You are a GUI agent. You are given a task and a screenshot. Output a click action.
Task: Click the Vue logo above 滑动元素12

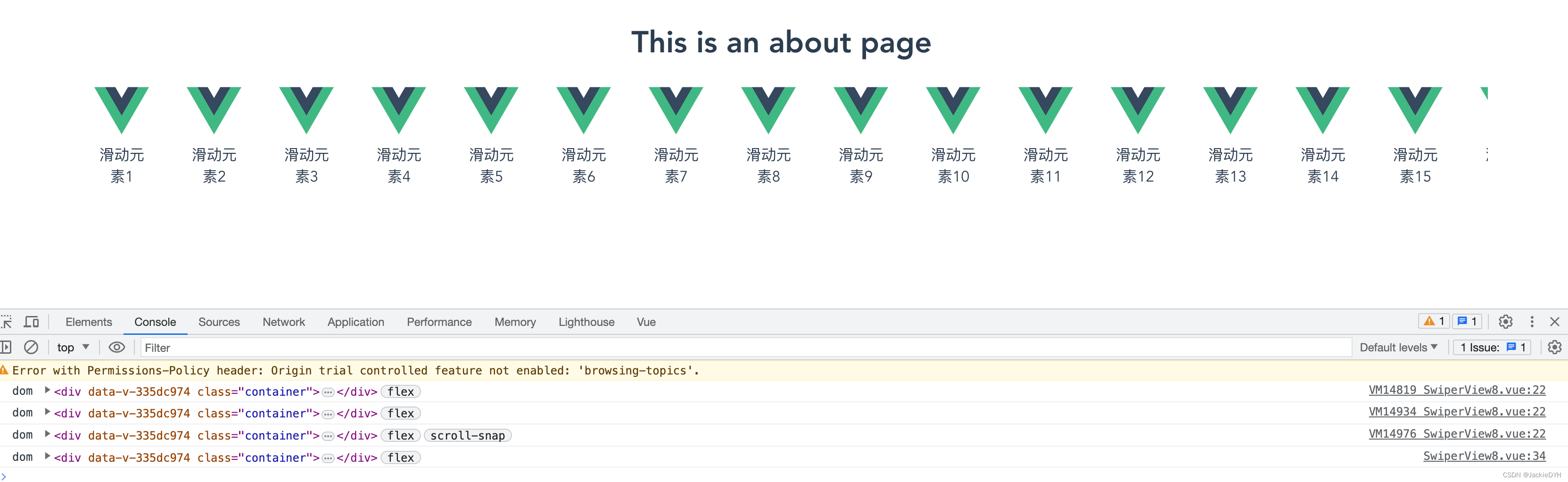click(1138, 110)
